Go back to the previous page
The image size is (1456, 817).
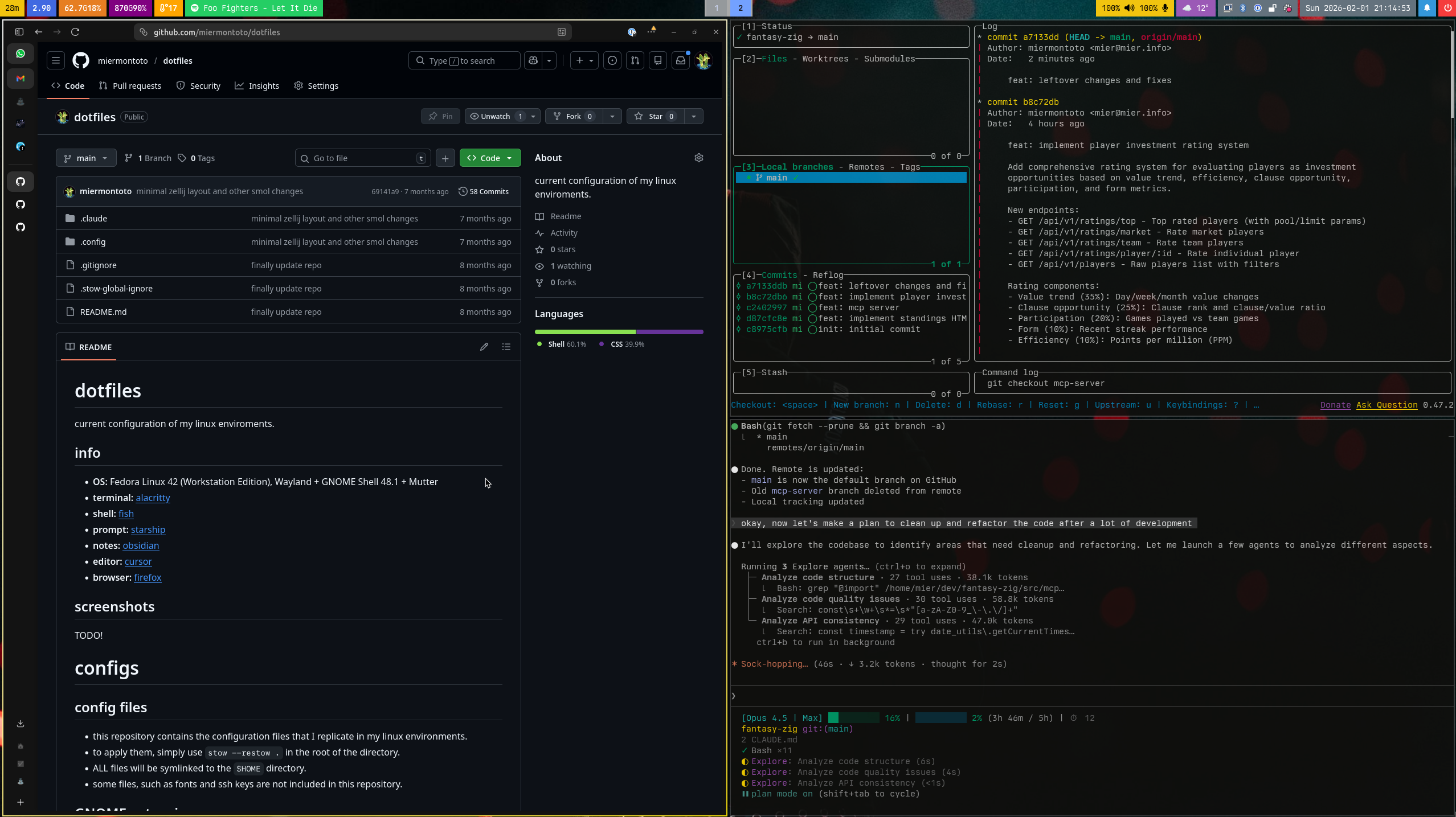click(x=39, y=32)
